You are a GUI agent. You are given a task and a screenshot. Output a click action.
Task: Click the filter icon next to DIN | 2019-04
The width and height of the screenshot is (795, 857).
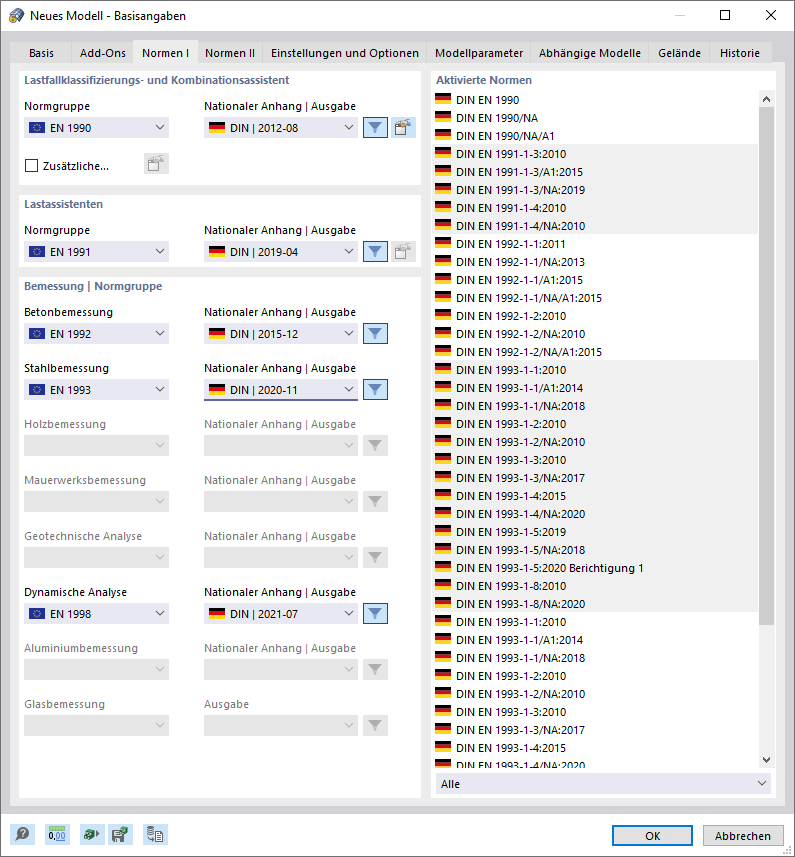point(375,252)
